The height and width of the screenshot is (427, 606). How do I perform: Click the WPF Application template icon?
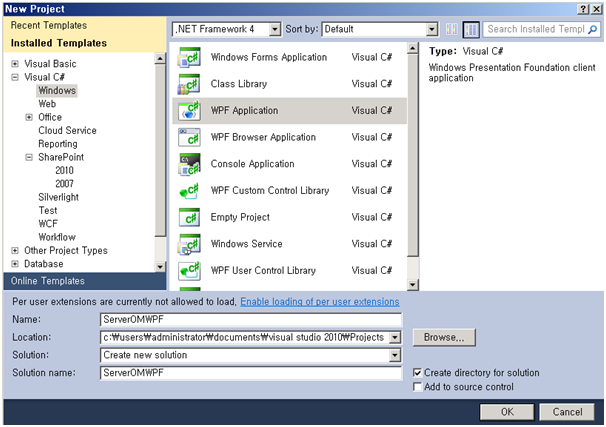click(189, 111)
